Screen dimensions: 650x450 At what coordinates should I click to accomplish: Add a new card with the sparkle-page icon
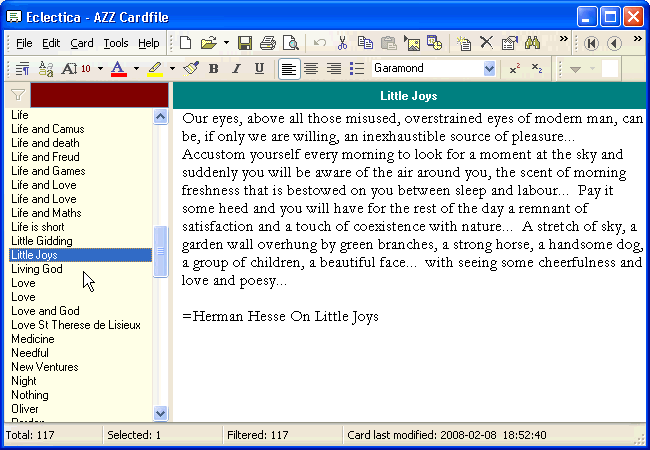463,43
